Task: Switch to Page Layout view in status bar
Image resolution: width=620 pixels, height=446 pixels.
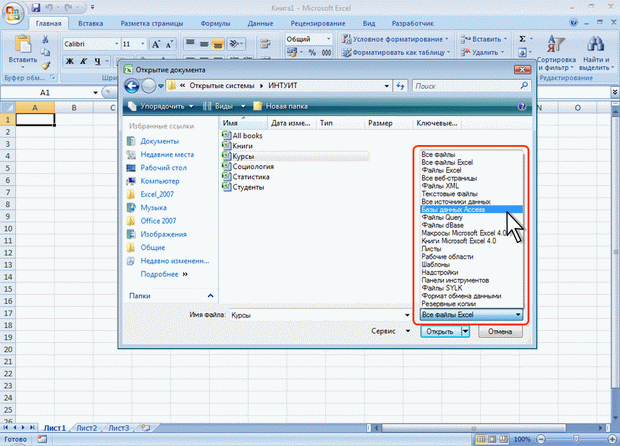Action: (x=492, y=439)
